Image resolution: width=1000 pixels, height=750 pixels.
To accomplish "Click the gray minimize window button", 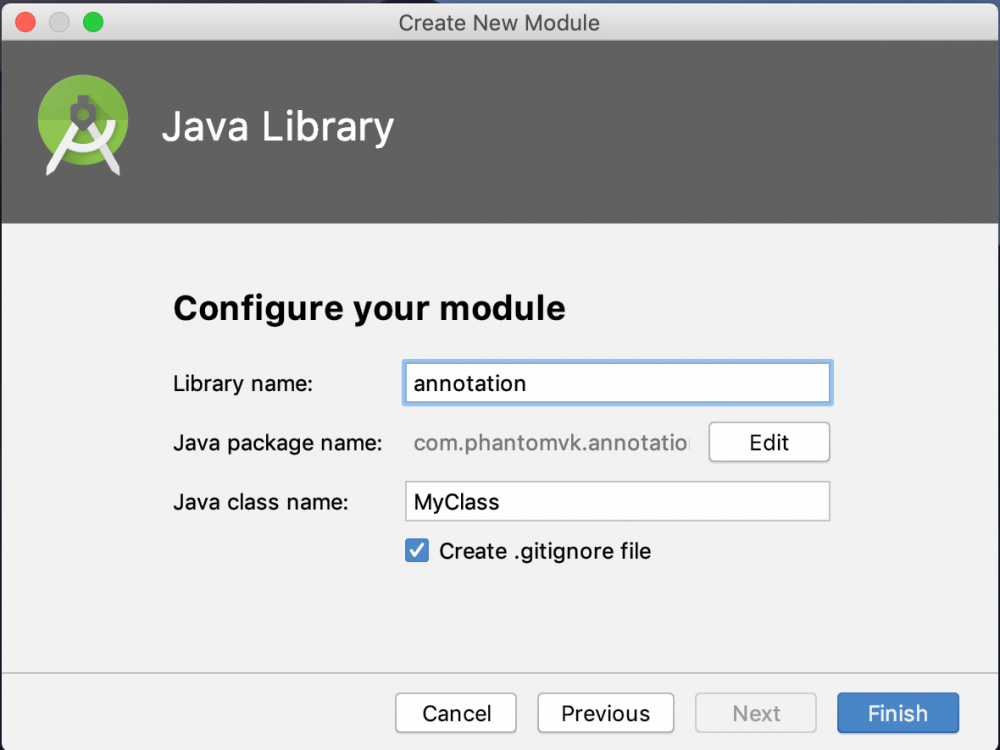I will click(x=59, y=21).
